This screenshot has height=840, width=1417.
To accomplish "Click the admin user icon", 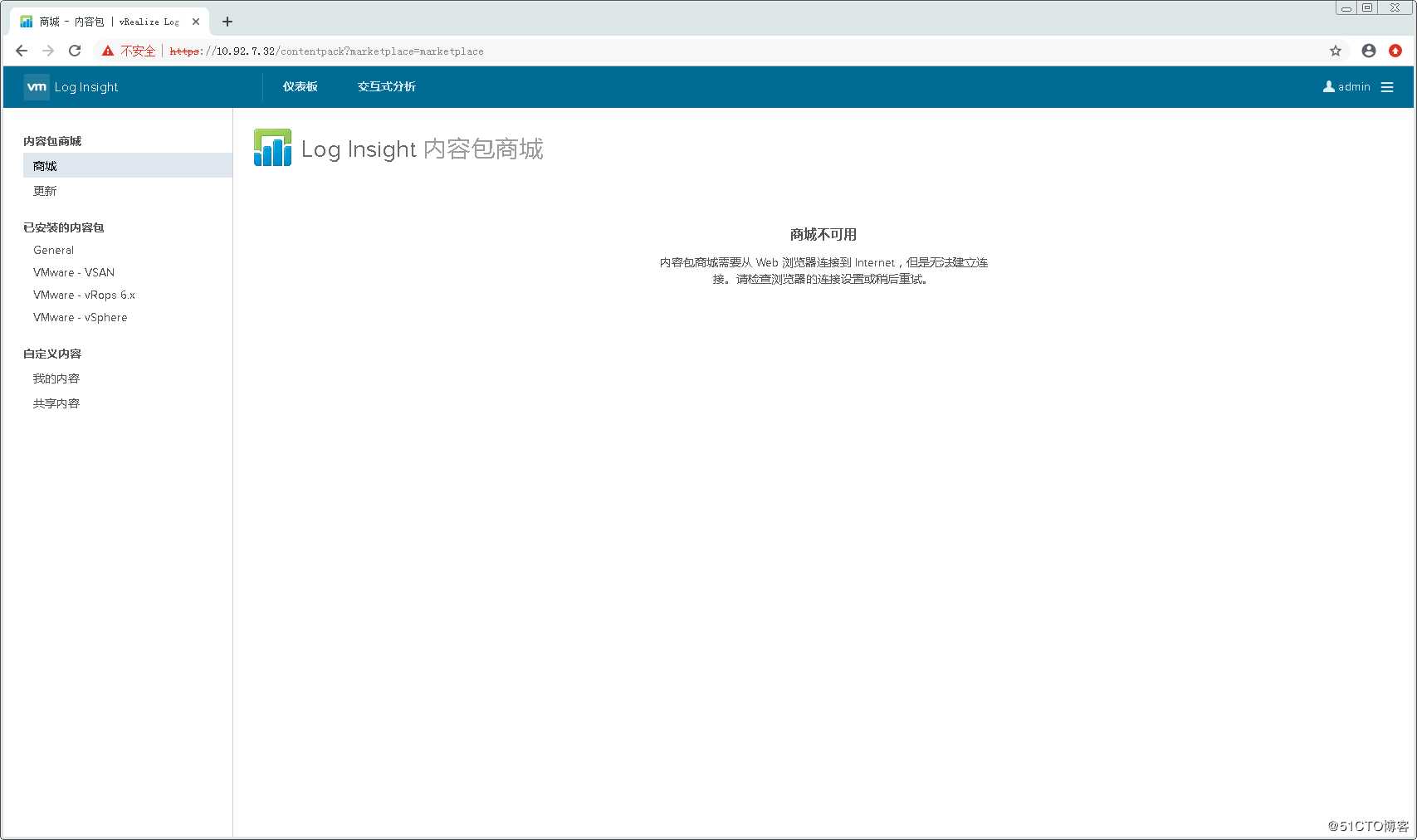I will click(x=1328, y=86).
